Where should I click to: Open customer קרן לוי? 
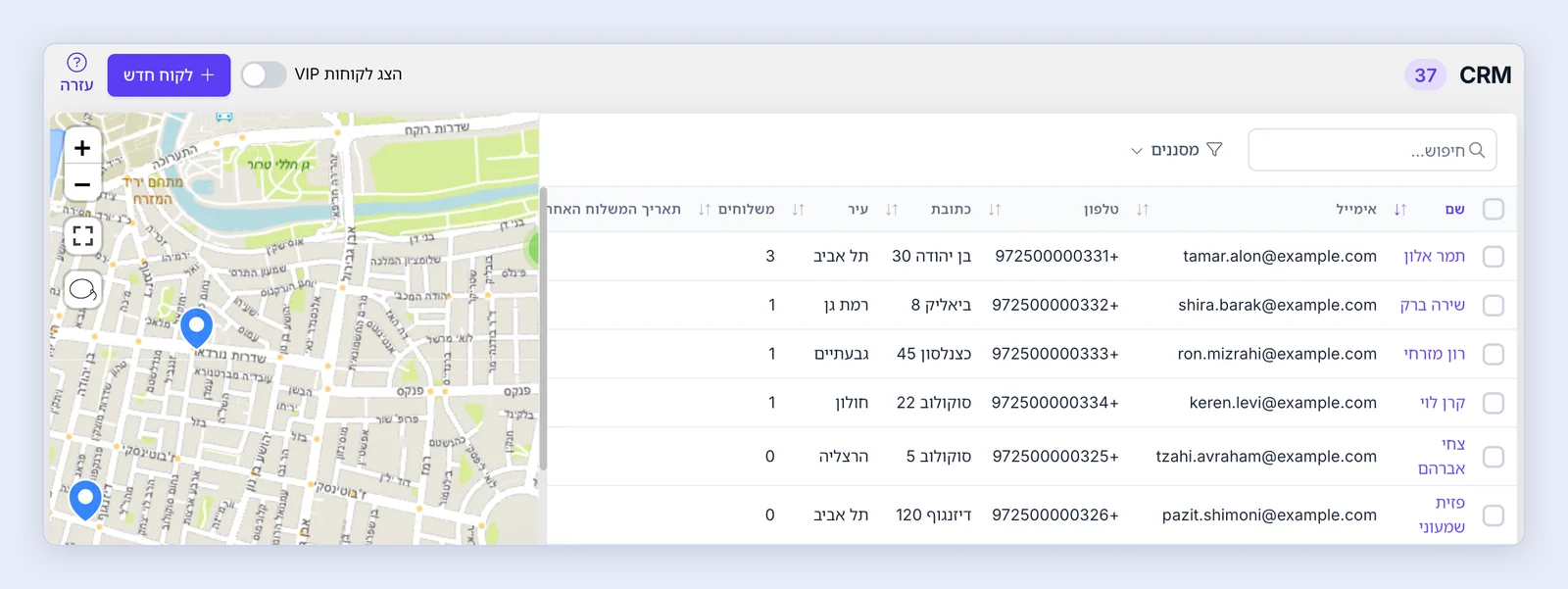pyautogui.click(x=1443, y=403)
